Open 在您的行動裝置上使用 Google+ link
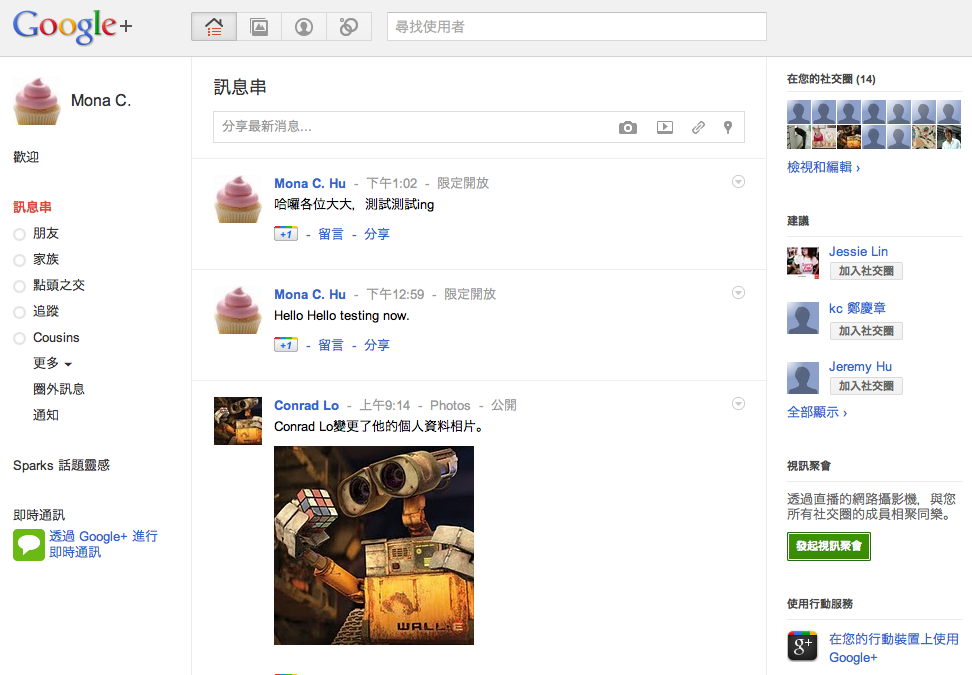This screenshot has width=972, height=675. (893, 648)
